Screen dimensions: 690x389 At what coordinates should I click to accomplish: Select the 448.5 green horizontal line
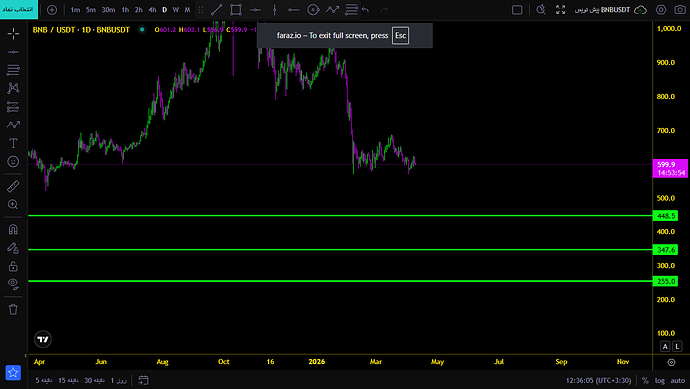340,216
